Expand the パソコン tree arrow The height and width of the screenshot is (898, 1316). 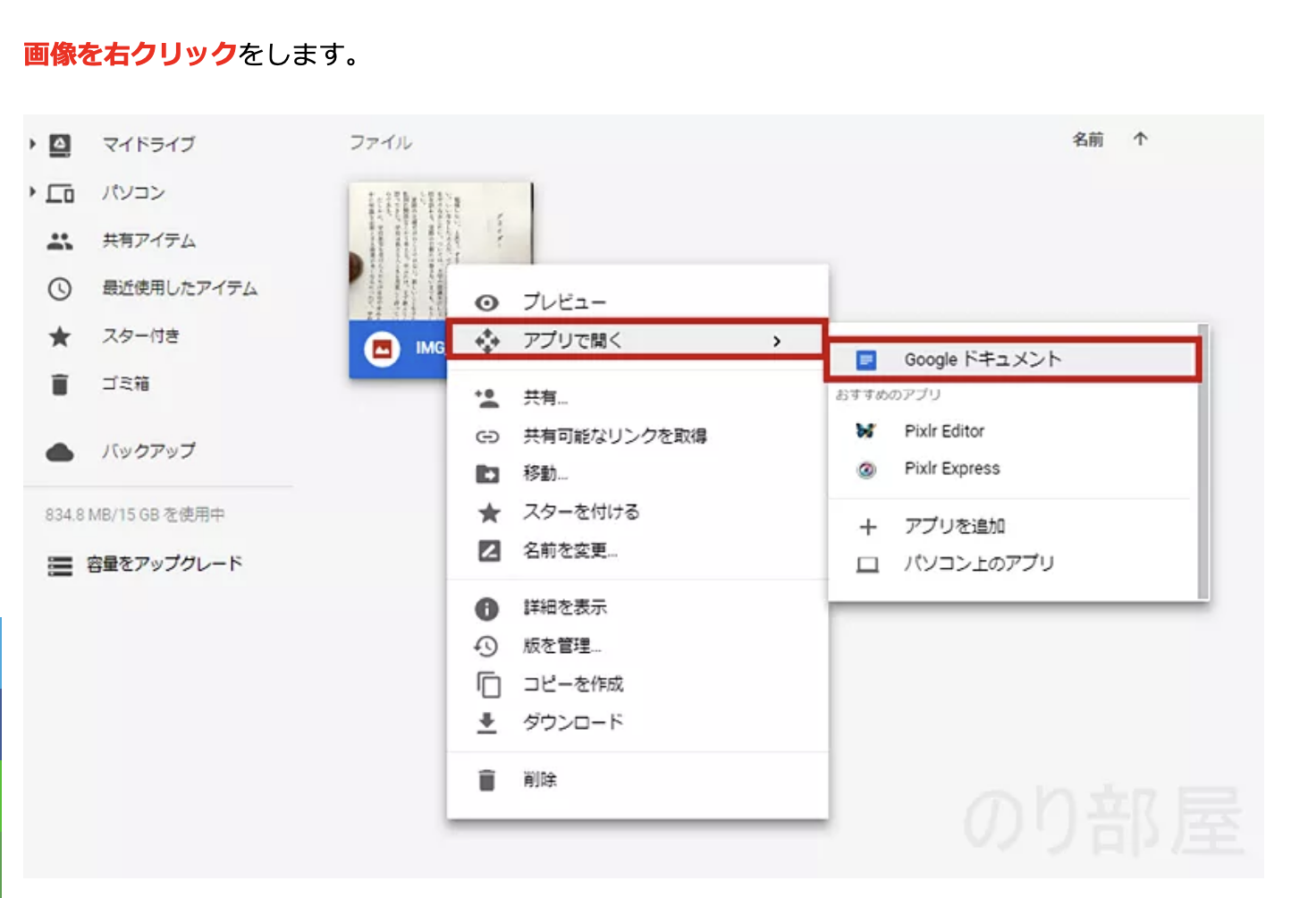(x=33, y=192)
